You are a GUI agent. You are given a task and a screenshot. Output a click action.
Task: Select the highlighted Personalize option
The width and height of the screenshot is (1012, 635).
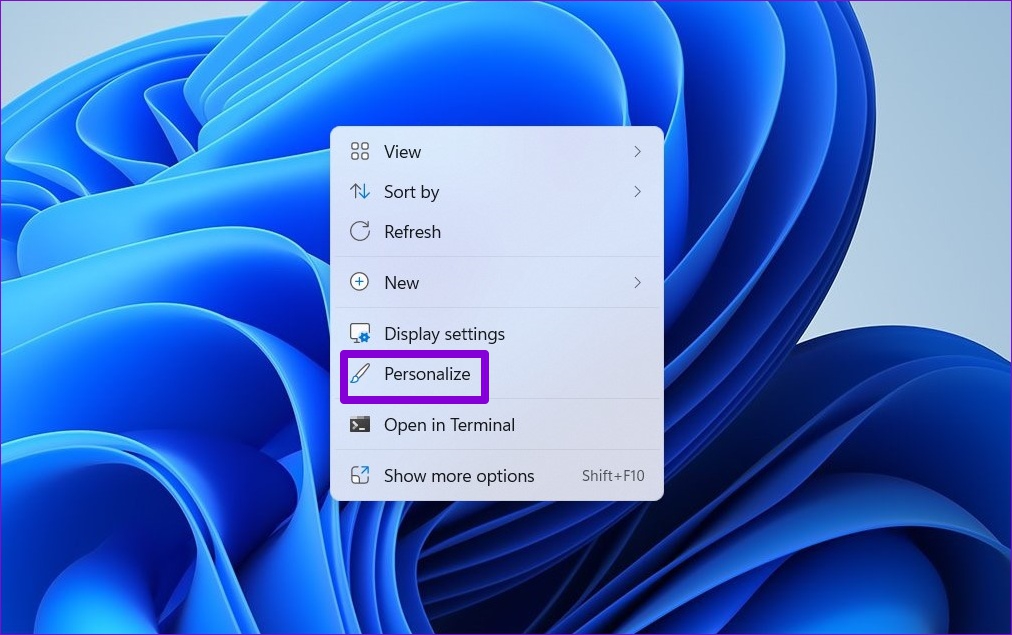pyautogui.click(x=428, y=375)
